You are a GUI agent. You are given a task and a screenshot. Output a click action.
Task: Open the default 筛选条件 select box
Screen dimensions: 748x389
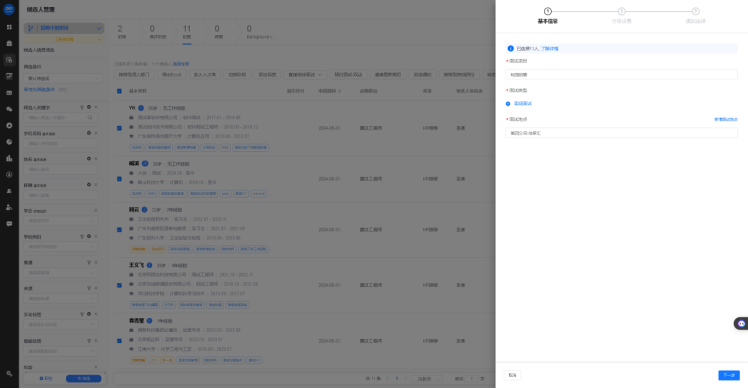62,78
